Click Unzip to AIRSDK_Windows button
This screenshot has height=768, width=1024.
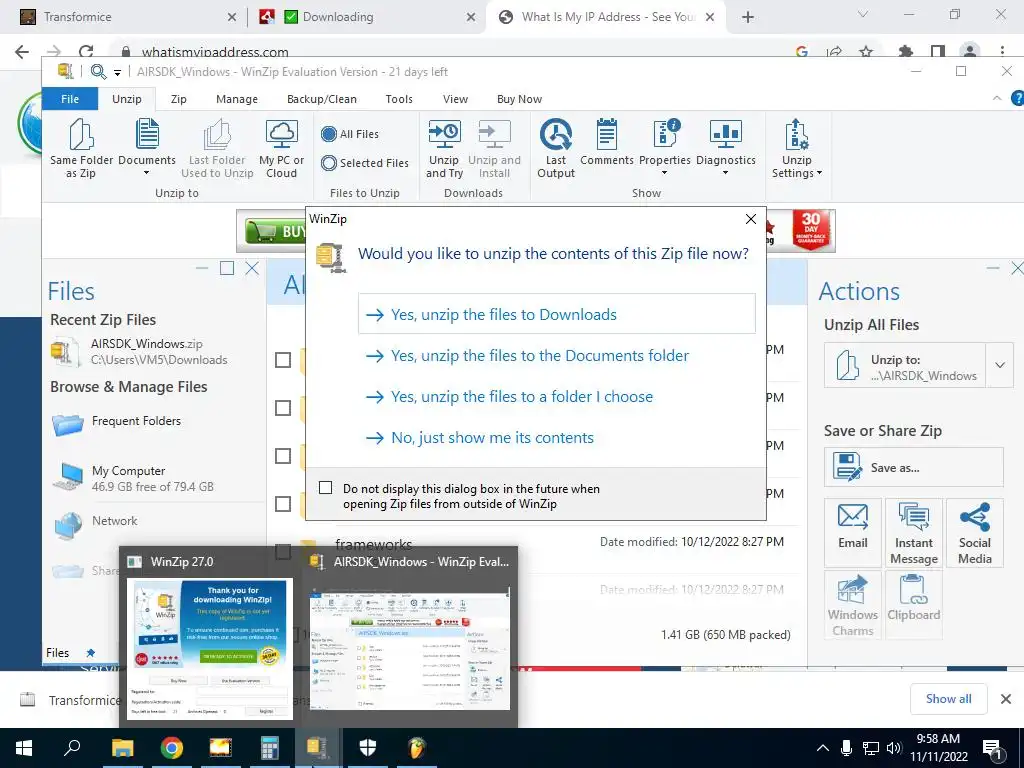[x=904, y=366]
